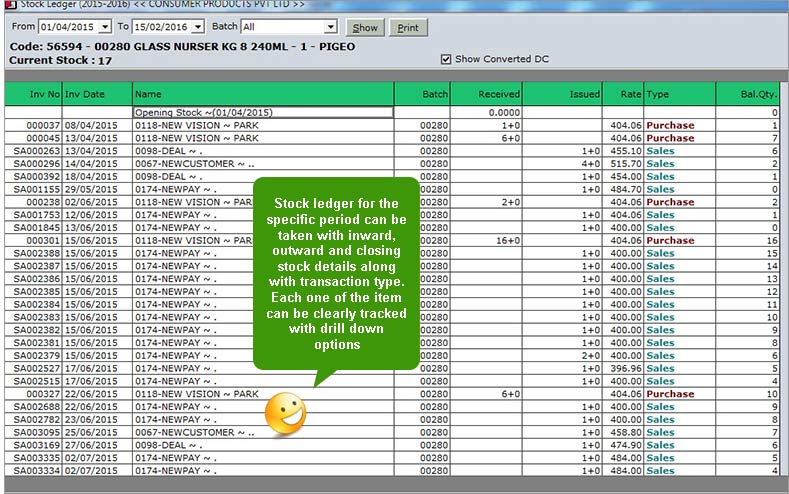The image size is (789, 494).
Task: Select invoice SA003335
Action: pyautogui.click(x=37, y=458)
